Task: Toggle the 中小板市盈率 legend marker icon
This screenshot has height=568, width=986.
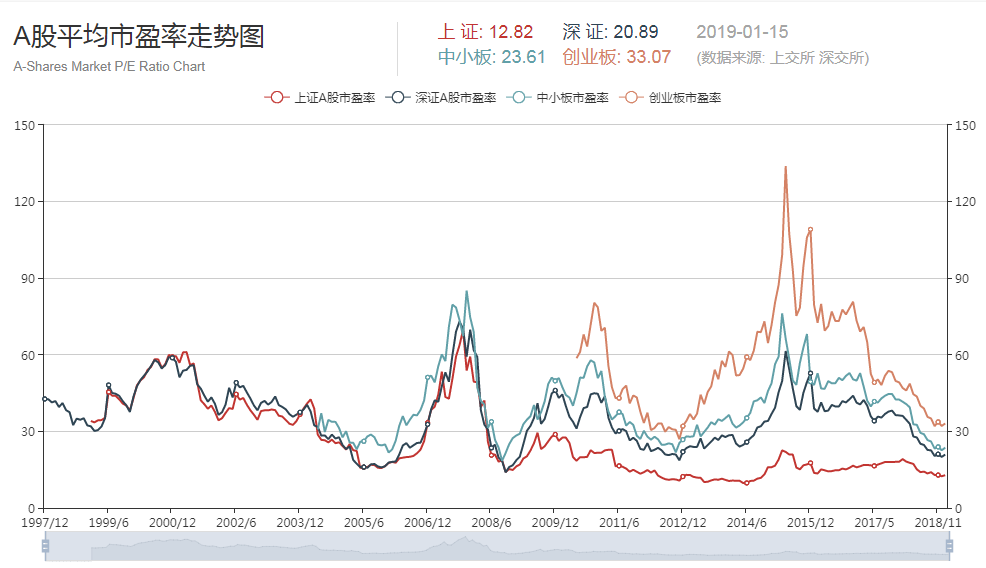Action: (x=519, y=98)
